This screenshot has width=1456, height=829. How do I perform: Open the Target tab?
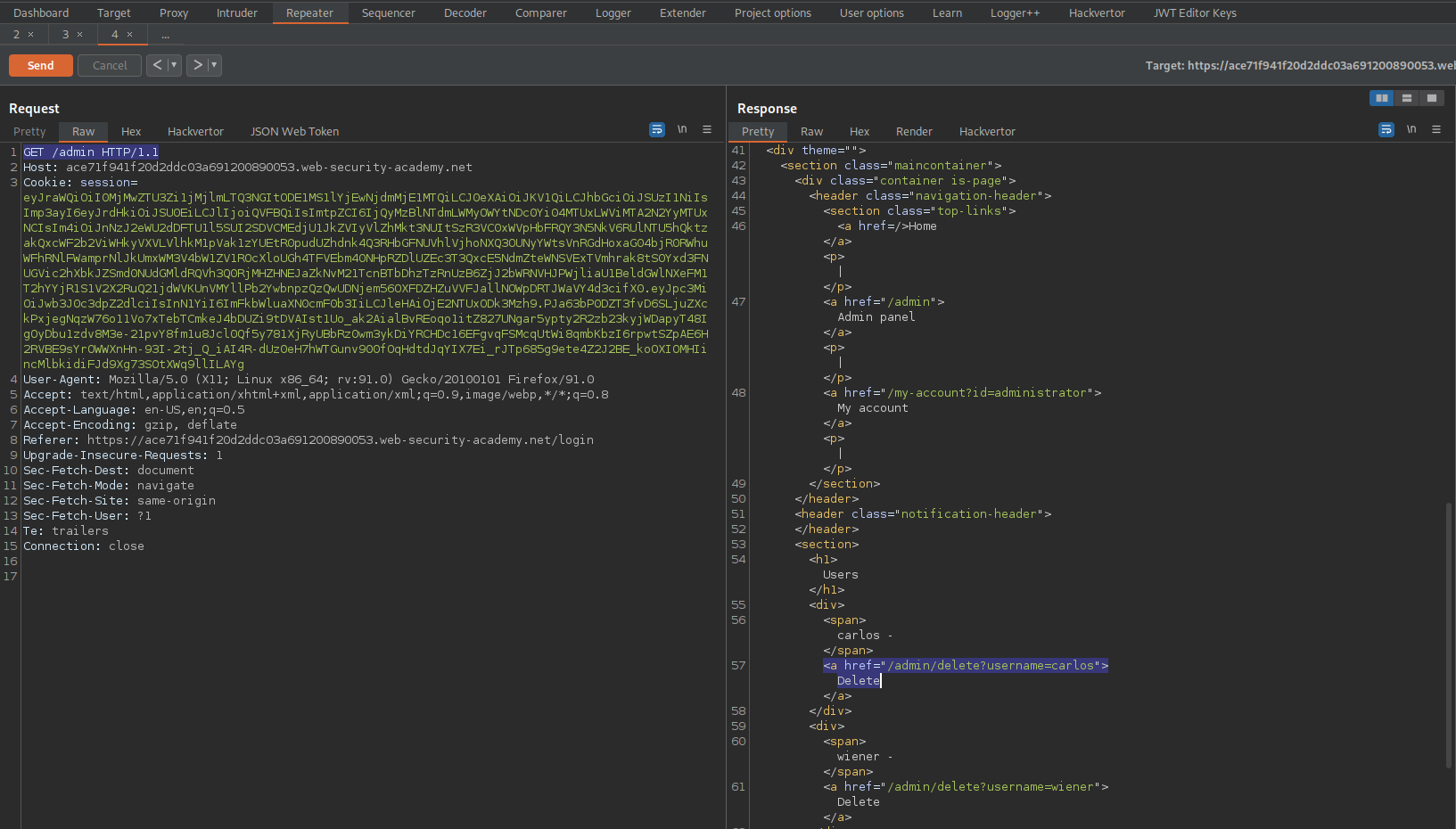(113, 12)
